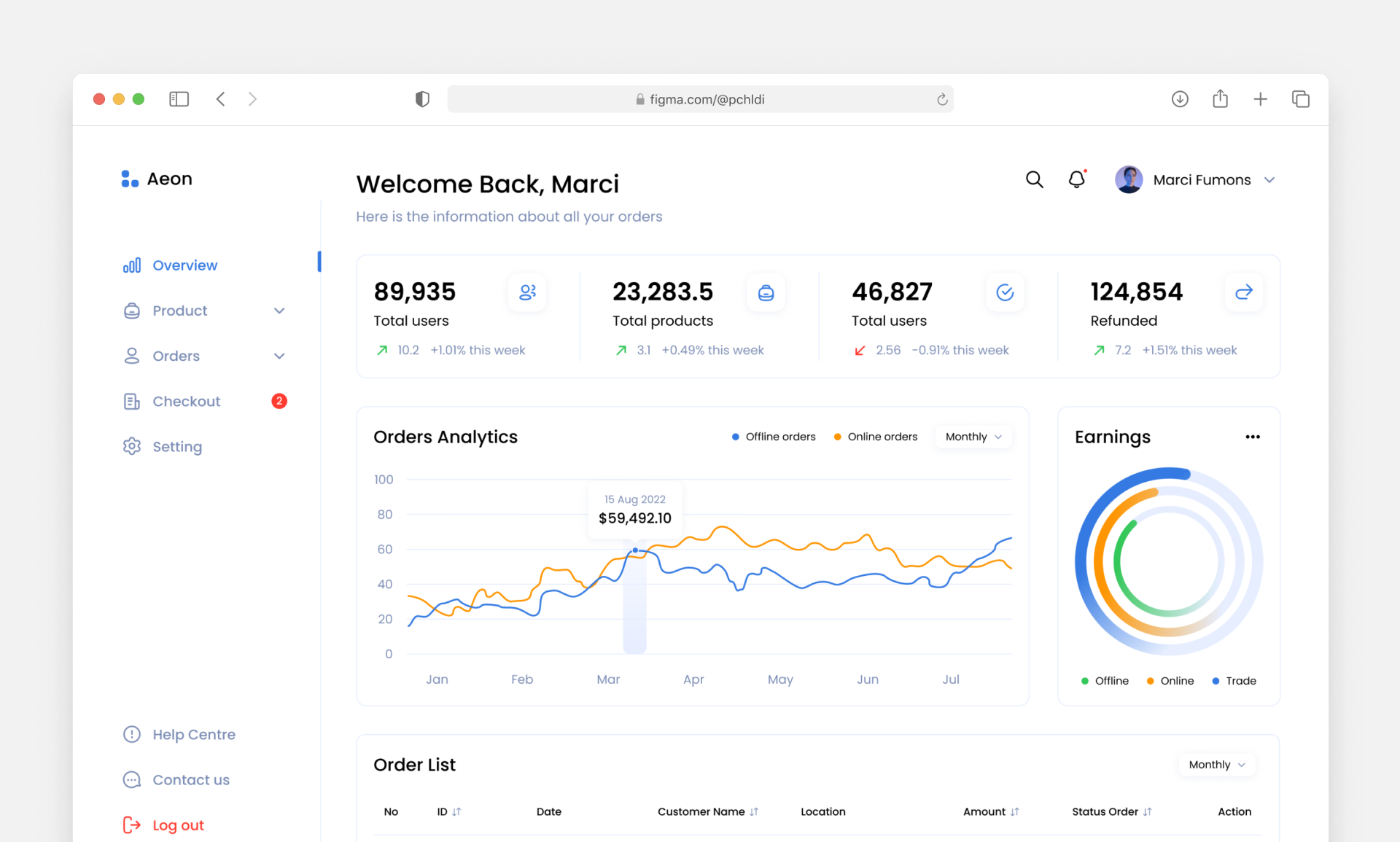The width and height of the screenshot is (1400, 842).
Task: Toggle Trade legend in Earnings
Action: (x=1234, y=681)
